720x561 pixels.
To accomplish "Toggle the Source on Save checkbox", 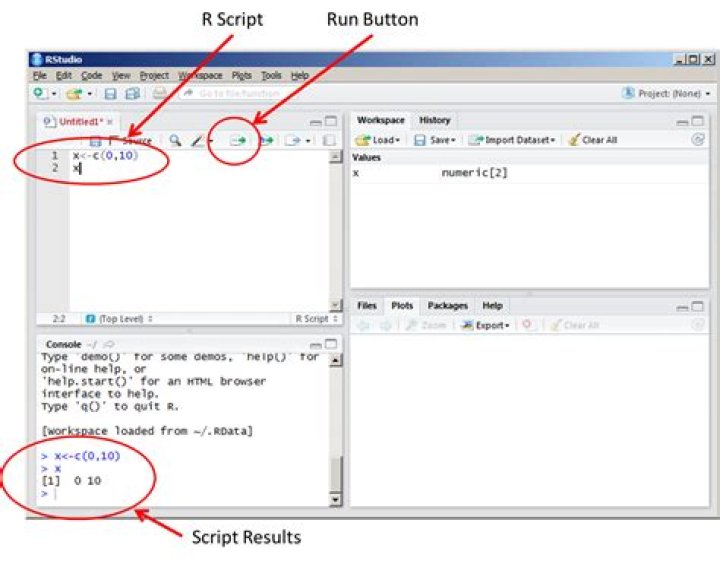I will point(113,141).
